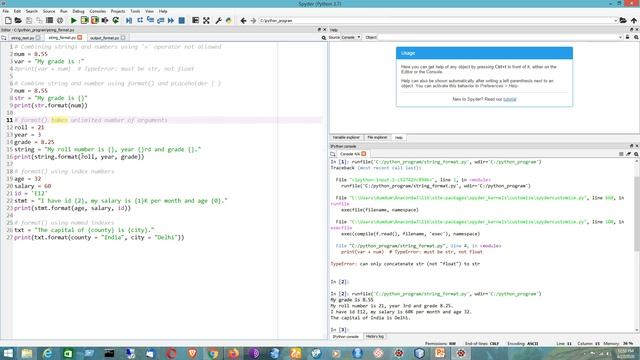The height and width of the screenshot is (360, 640).
Task: Save the current file
Action: coord(29,20)
